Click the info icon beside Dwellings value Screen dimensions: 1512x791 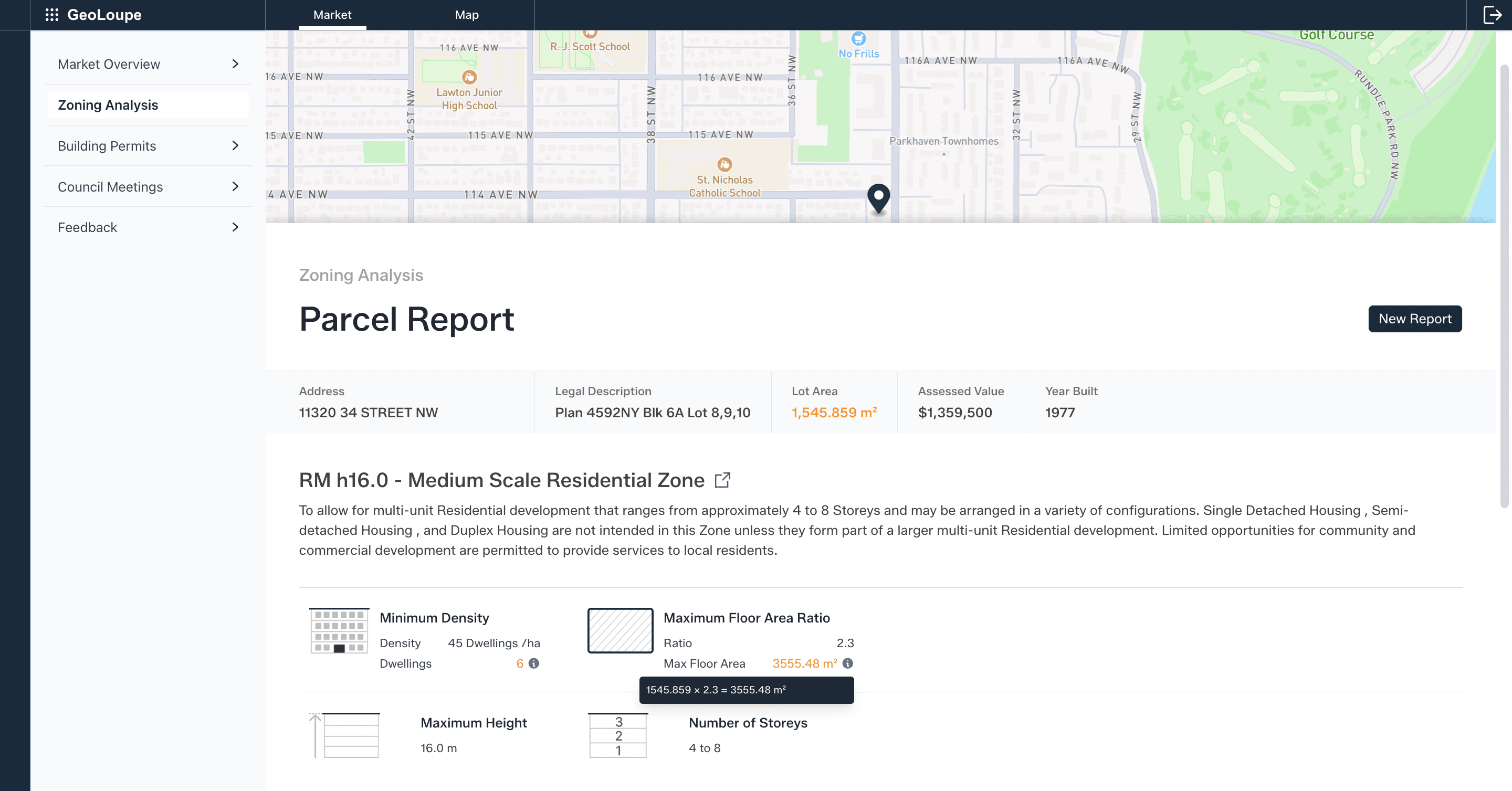(534, 663)
